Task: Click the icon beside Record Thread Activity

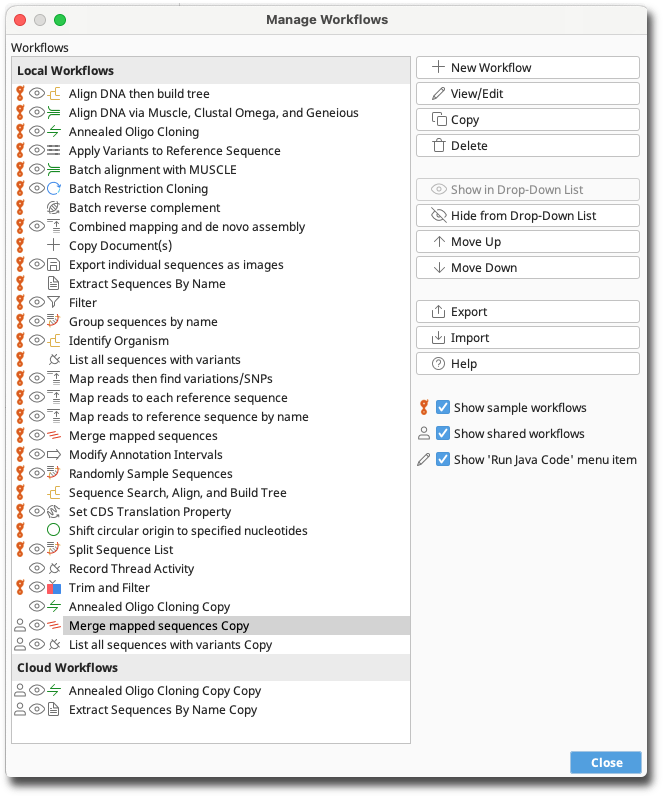Action: pyautogui.click(x=54, y=569)
